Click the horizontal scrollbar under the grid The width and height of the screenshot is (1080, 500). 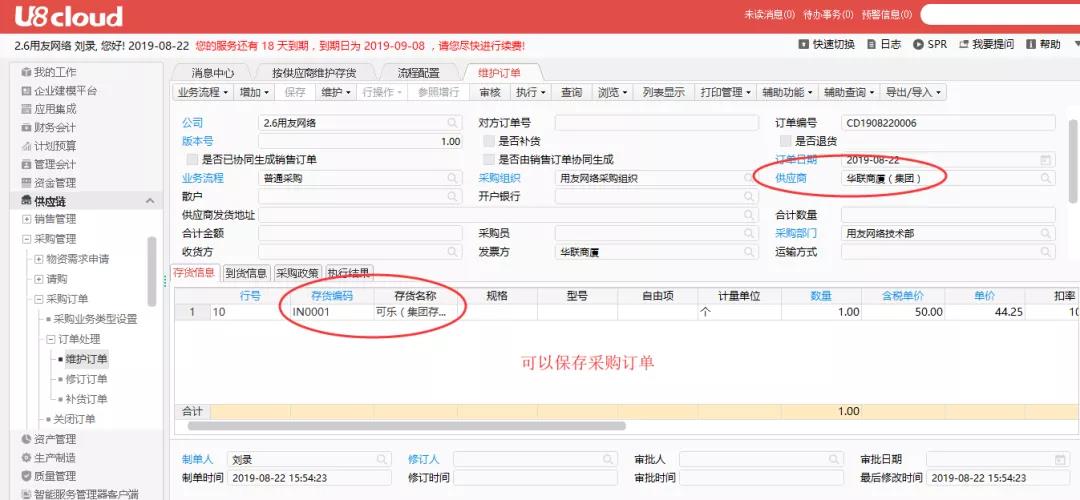tap(400, 425)
